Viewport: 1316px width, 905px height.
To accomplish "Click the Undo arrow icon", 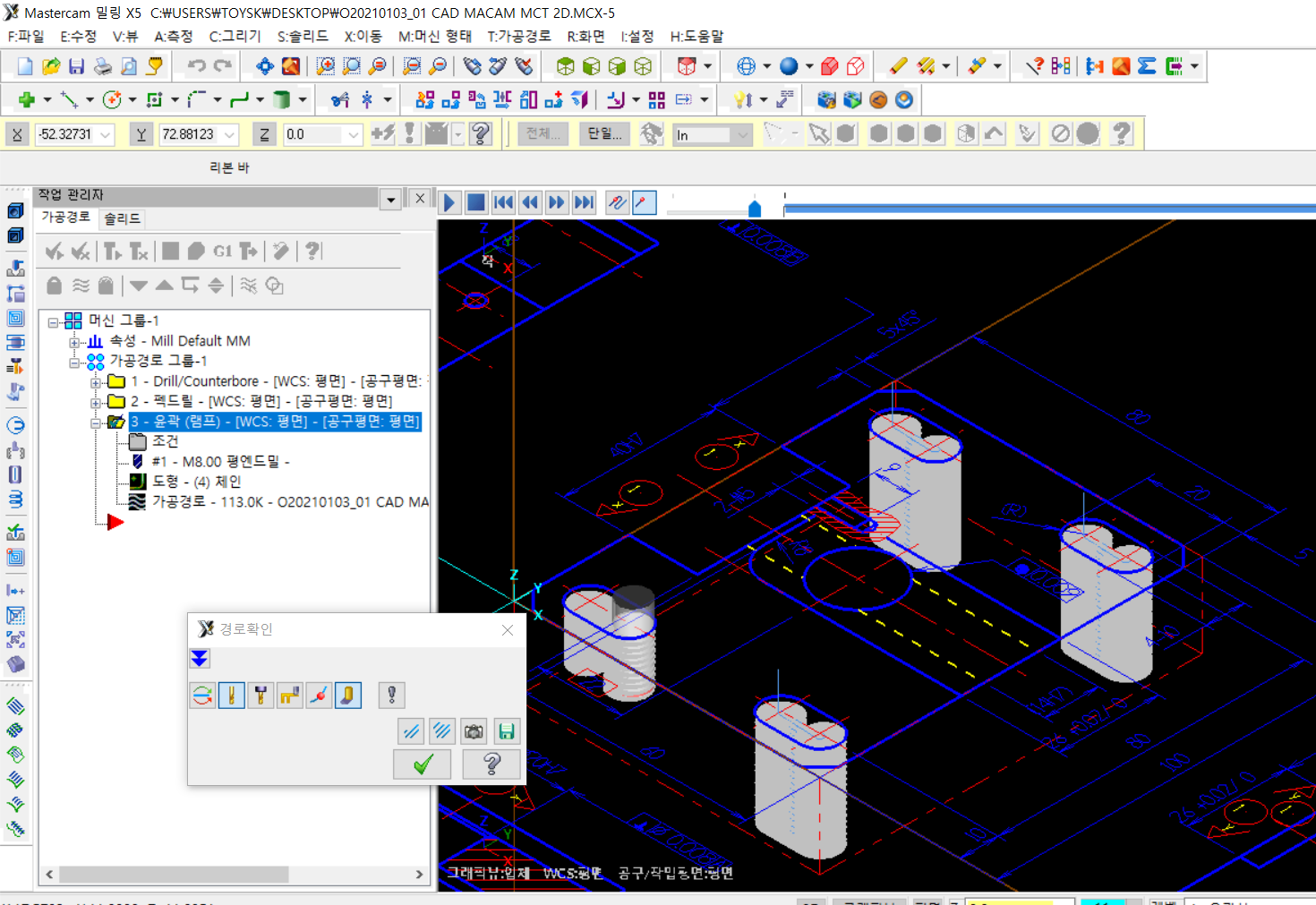I will pos(197,66).
